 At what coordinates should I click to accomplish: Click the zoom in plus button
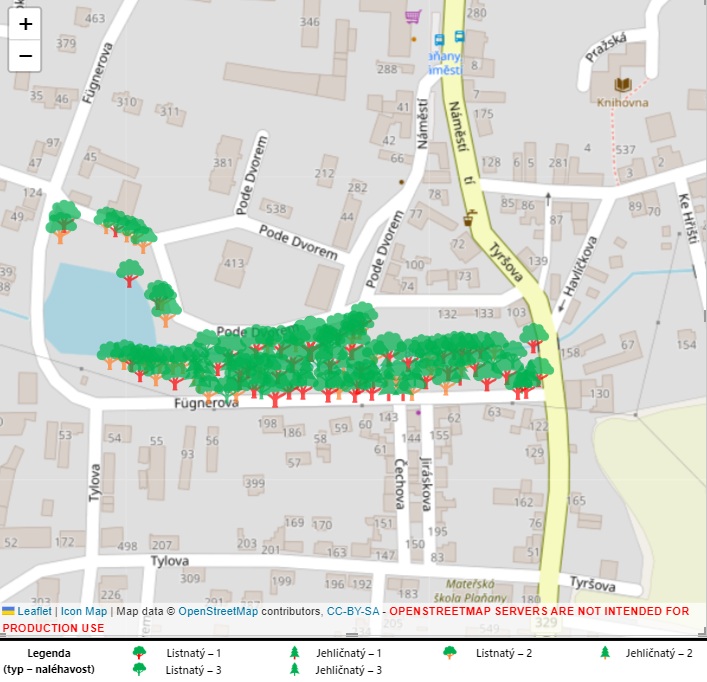tap(25, 24)
